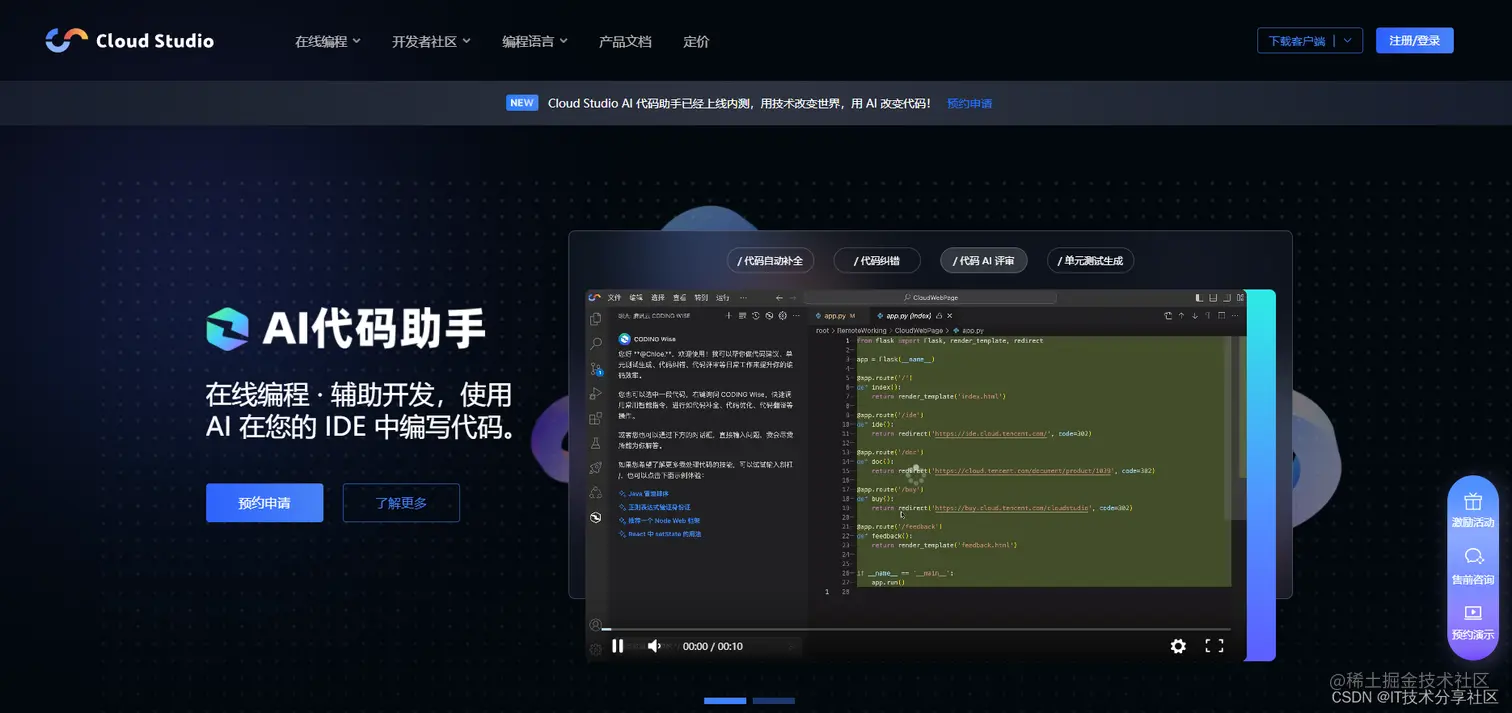Screen dimensions: 1512x713
Task: Toggle video fullscreen mode
Action: (1214, 646)
